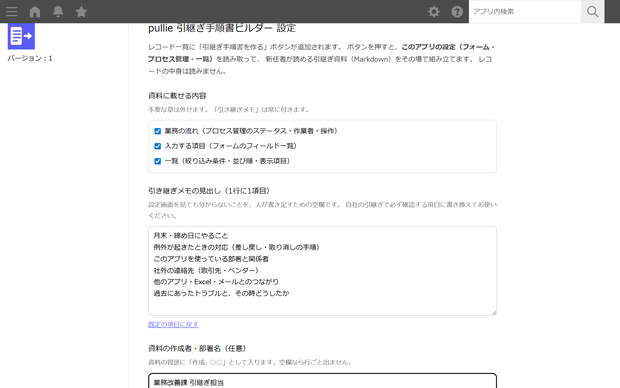This screenshot has height=388, width=620.
Task: Click the search magnifier button
Action: coord(592,11)
